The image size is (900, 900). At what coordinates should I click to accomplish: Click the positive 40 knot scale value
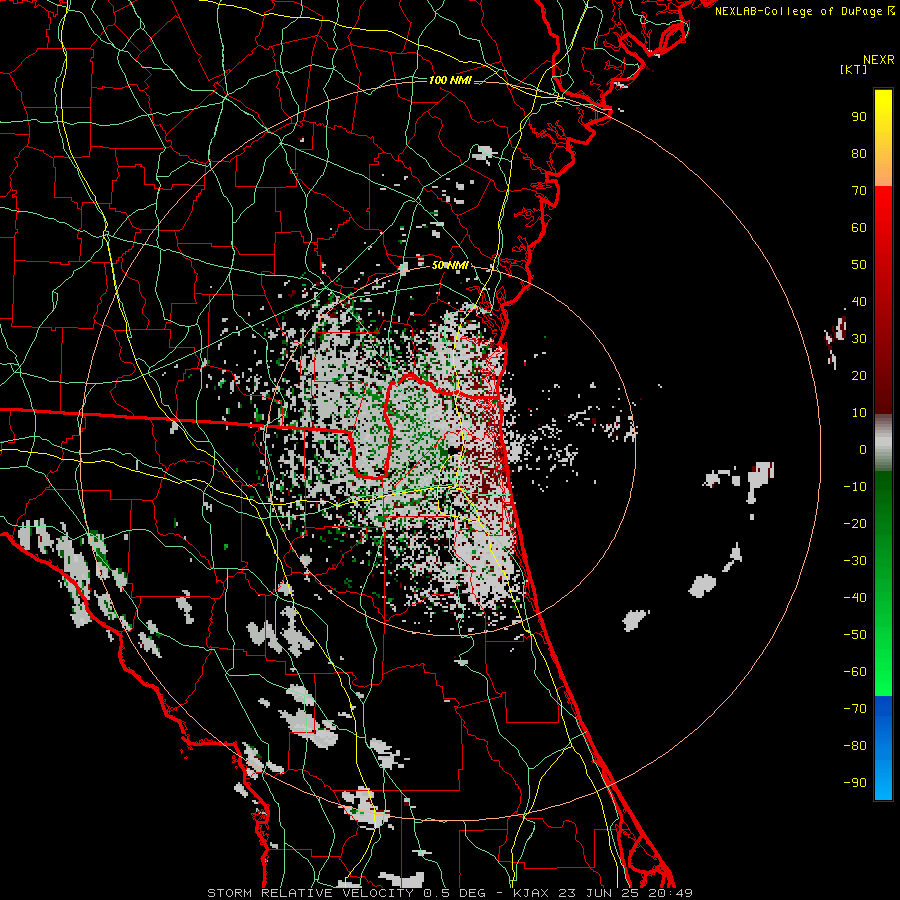[859, 301]
